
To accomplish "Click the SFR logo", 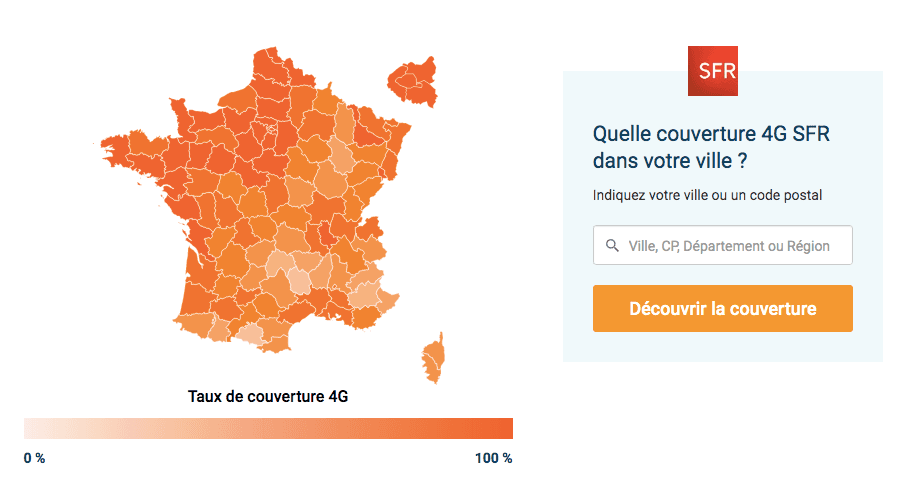I will coord(712,70).
